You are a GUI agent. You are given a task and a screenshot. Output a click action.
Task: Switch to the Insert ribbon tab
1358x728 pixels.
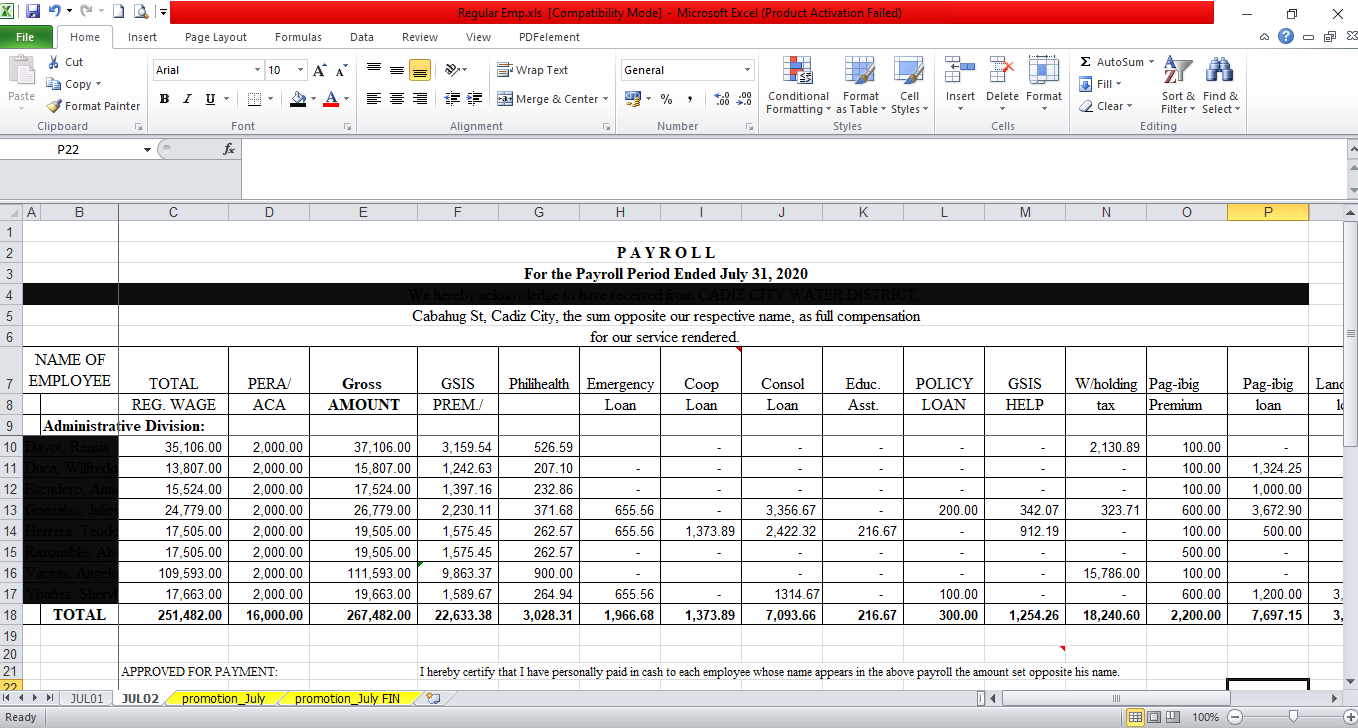tap(142, 37)
